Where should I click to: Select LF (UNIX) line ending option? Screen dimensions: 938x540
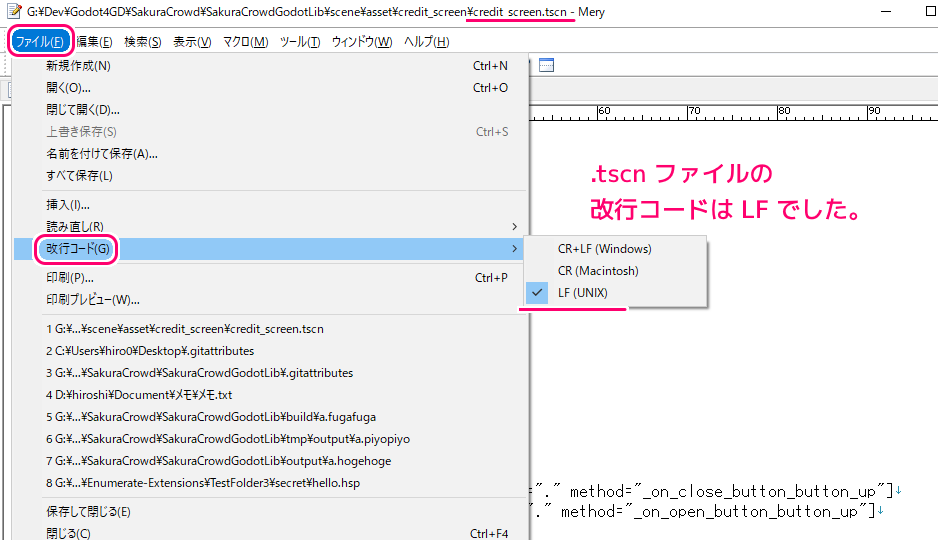tap(582, 293)
